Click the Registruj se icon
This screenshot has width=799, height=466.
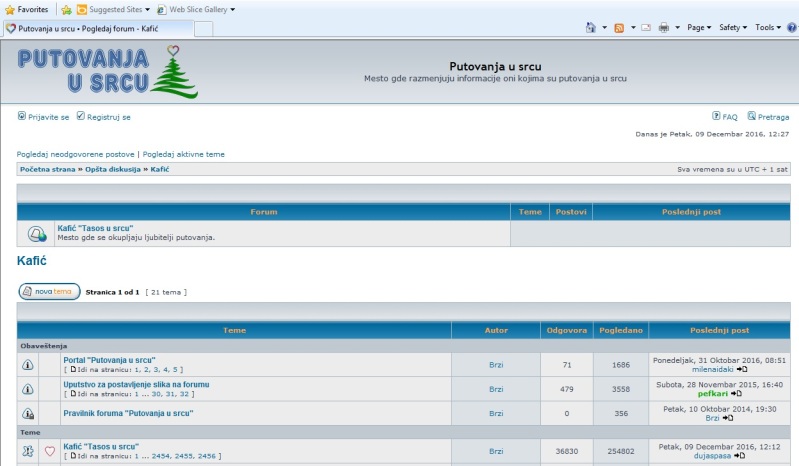[81, 116]
